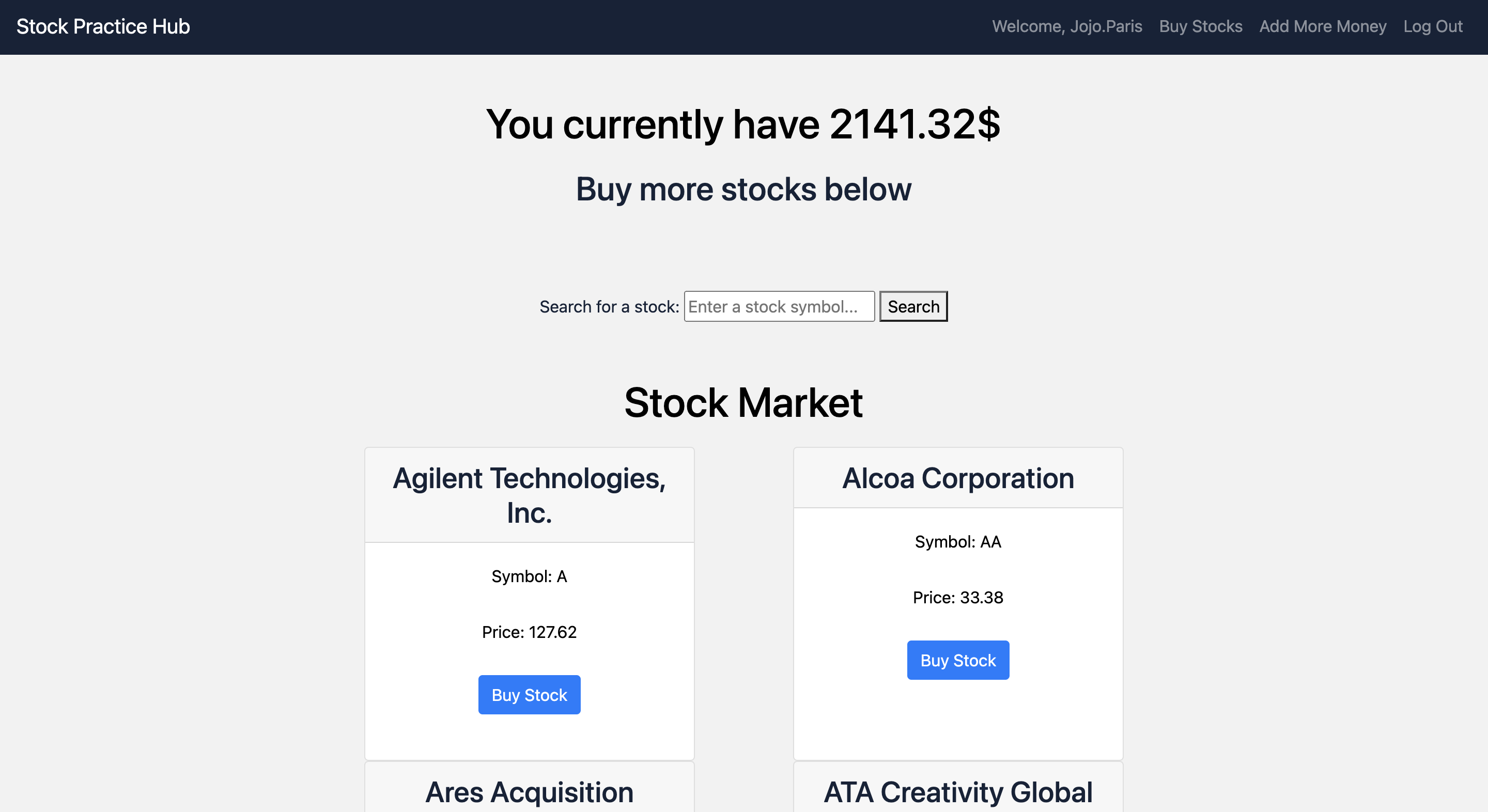Screen dimensions: 1488x812
Task: Click the Stock Market section heading
Action: pyautogui.click(x=744, y=402)
